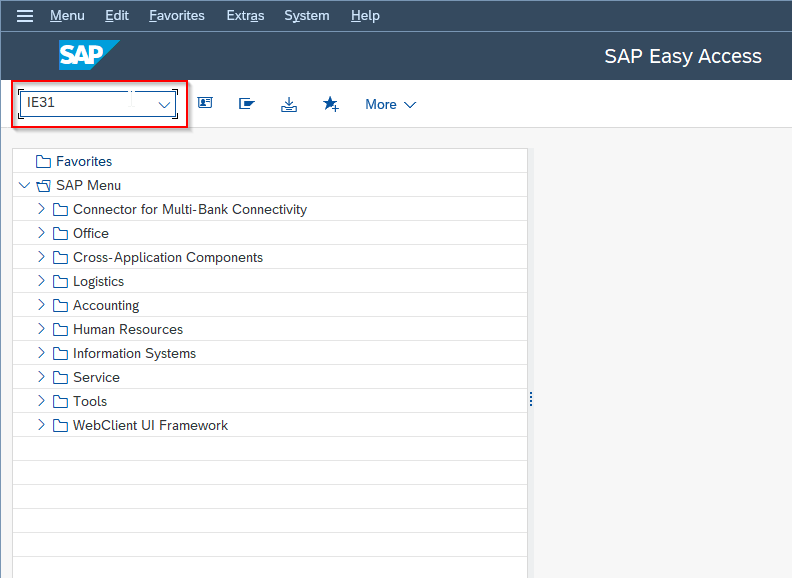The image size is (792, 578).
Task: Expand the Tools node
Action: click(x=41, y=401)
